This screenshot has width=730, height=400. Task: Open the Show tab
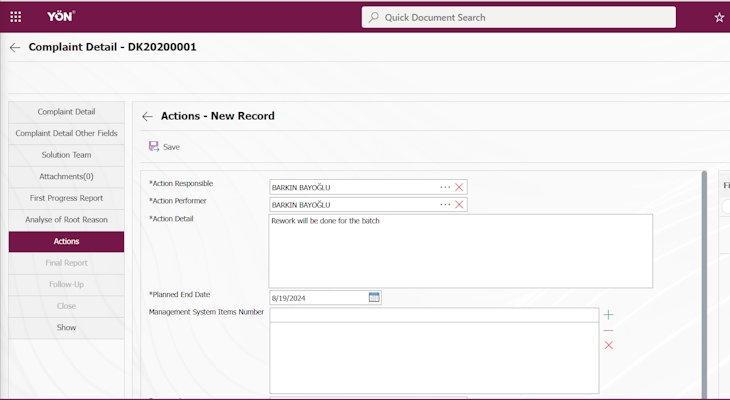[x=67, y=328]
